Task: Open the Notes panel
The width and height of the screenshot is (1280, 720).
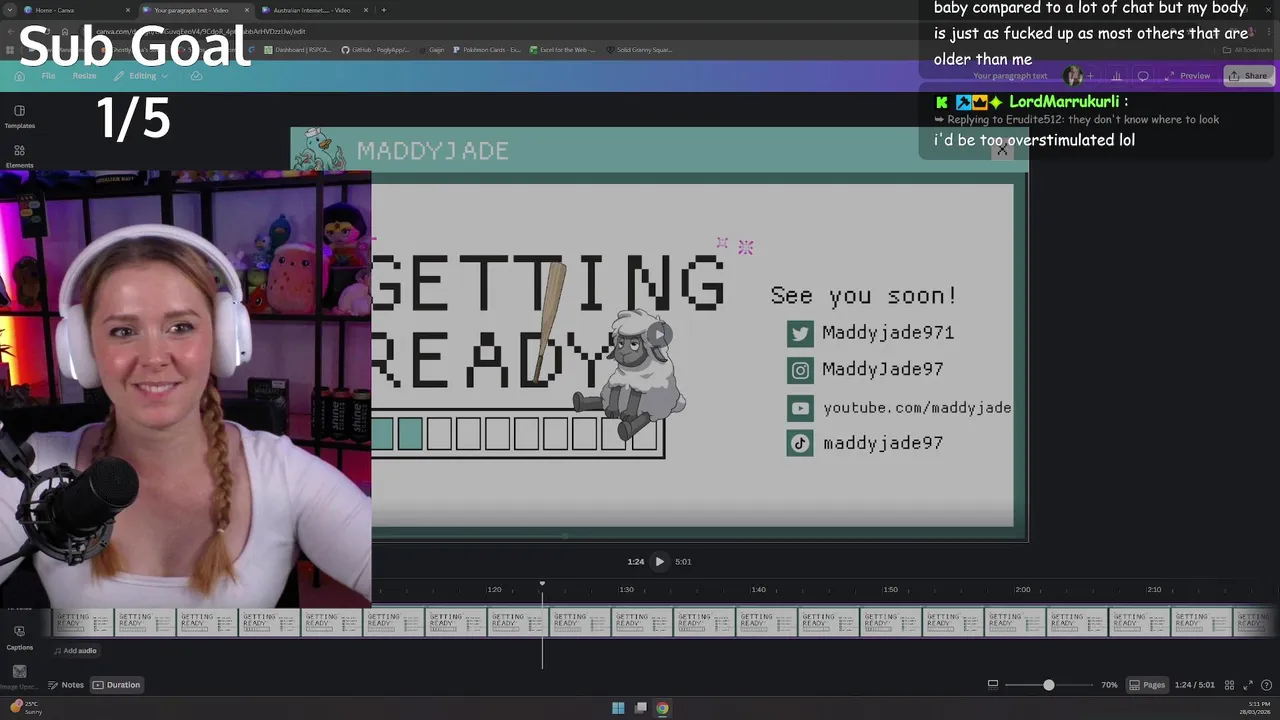Action: point(66,685)
